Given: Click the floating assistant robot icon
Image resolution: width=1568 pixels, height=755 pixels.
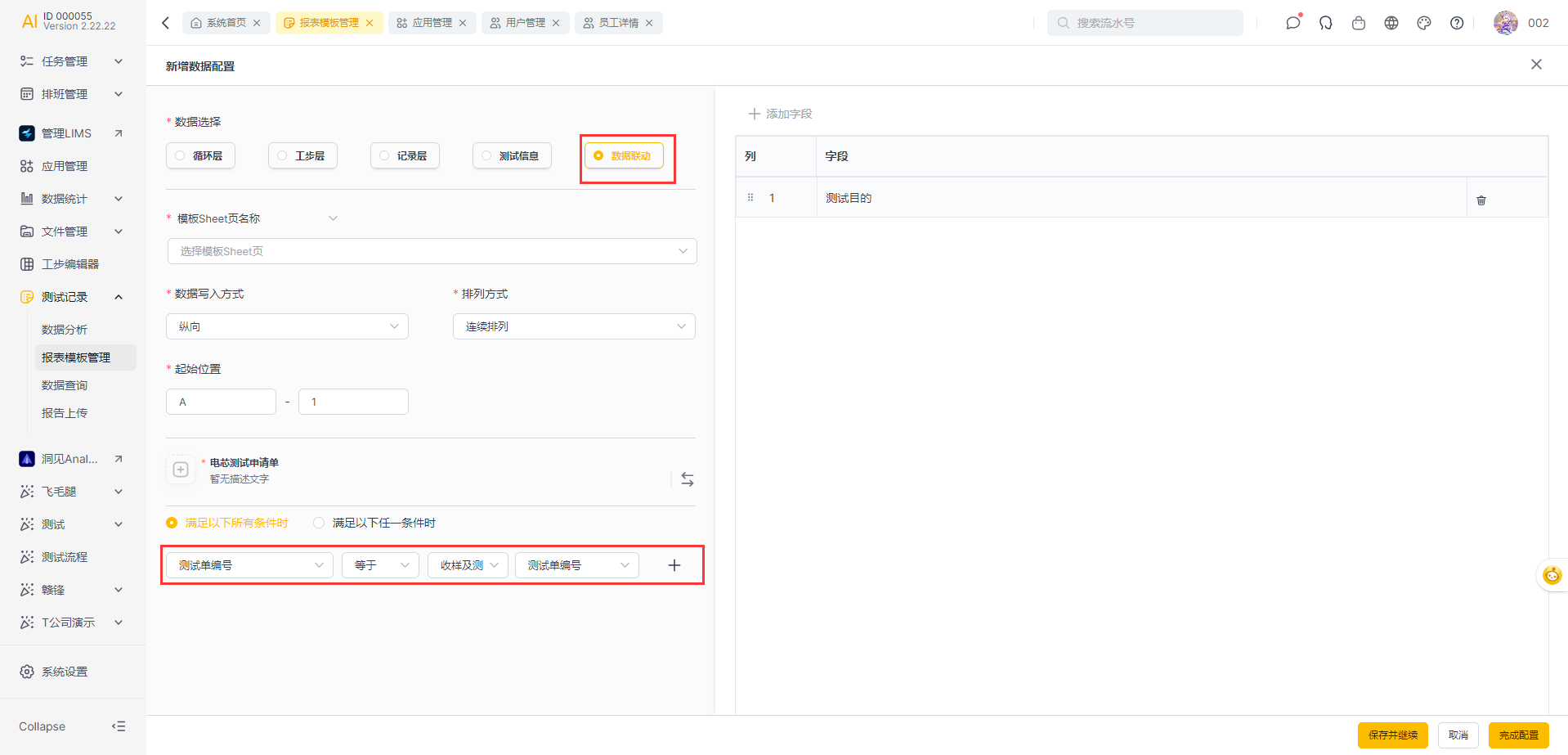Looking at the screenshot, I should 1552,576.
